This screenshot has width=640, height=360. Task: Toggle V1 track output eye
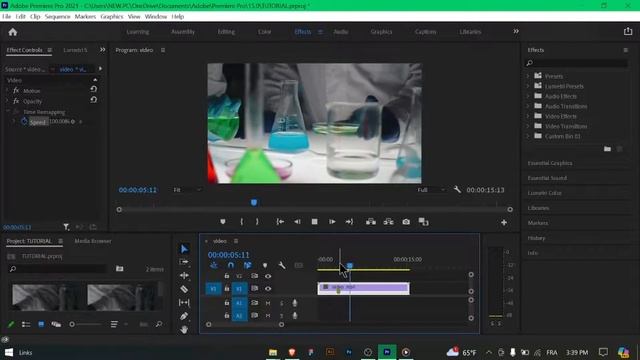(268, 289)
